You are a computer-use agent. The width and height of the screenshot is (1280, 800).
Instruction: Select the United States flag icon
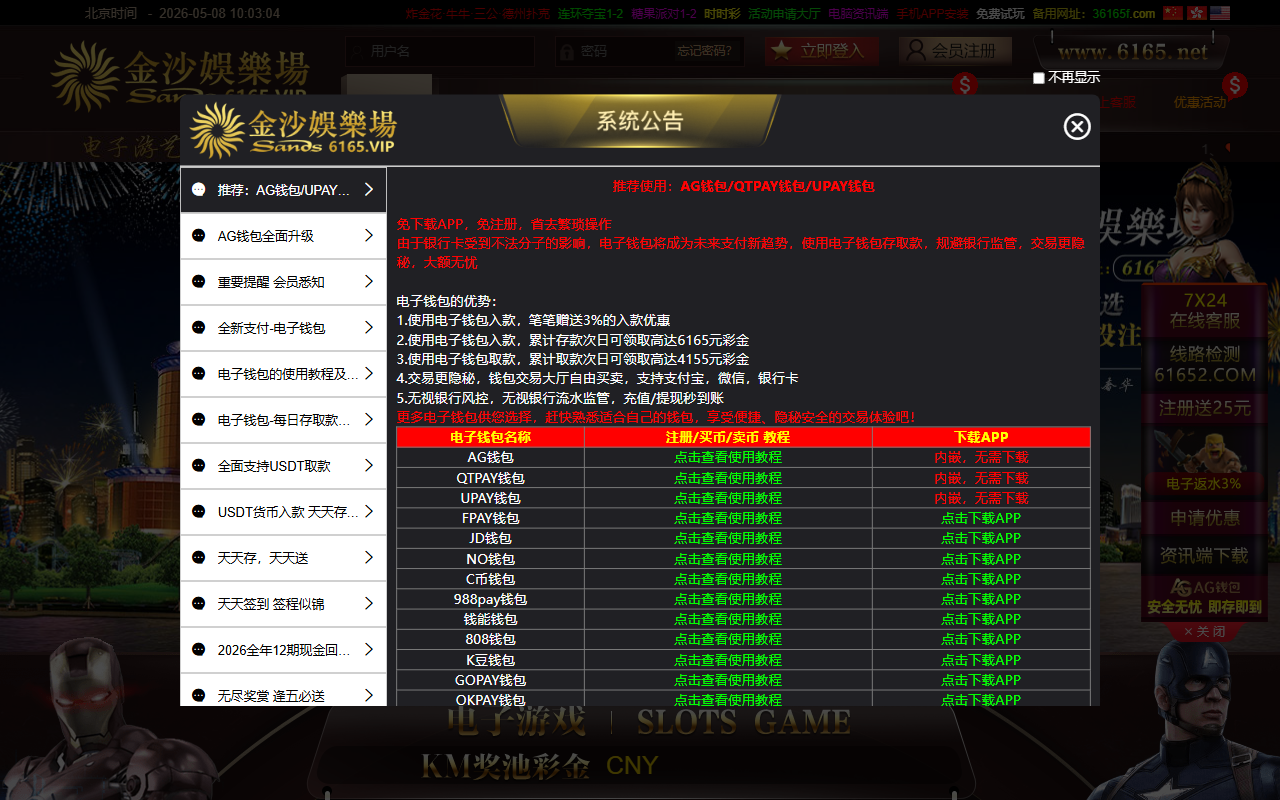1220,13
